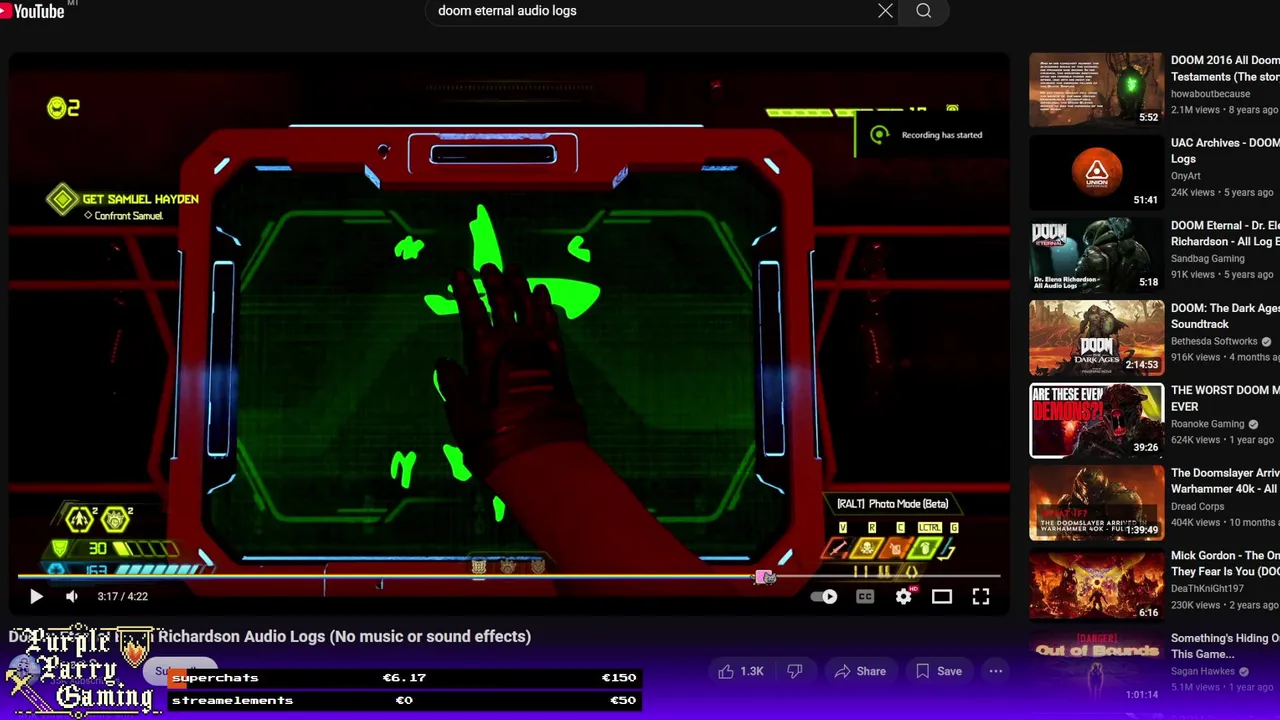Click the Mick Gordon video title
This screenshot has height=720, width=1280.
click(x=1225, y=564)
